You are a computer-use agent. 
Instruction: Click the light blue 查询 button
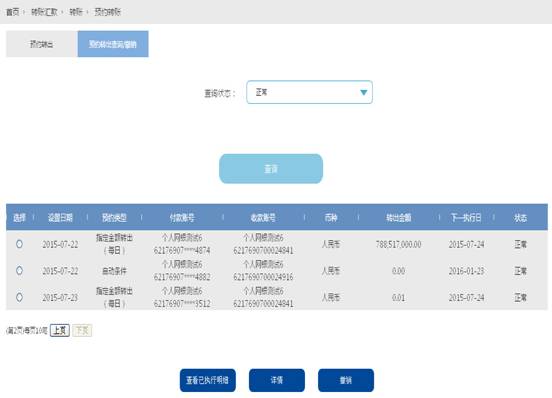pyautogui.click(x=271, y=169)
